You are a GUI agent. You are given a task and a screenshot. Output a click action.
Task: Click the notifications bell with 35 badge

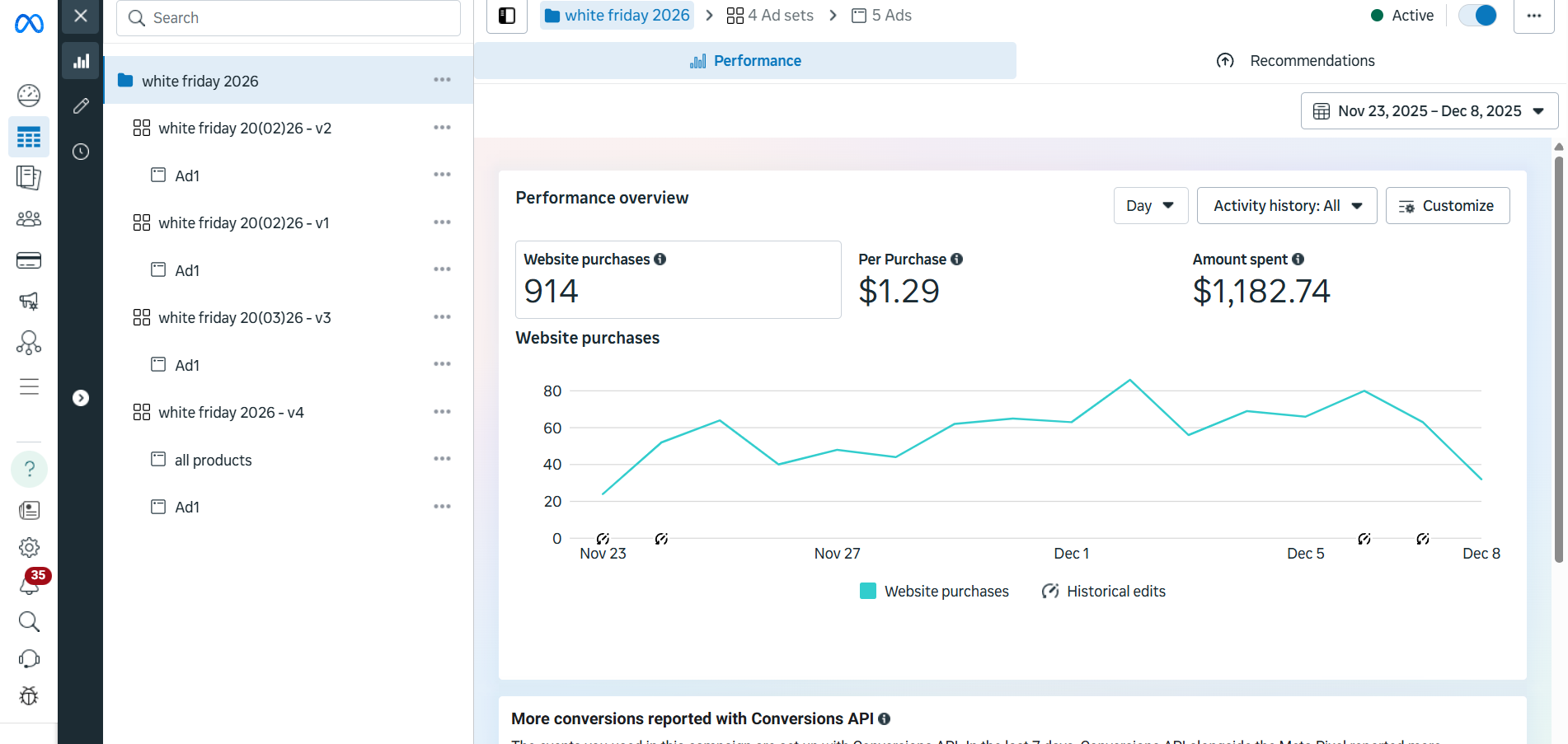click(x=30, y=583)
